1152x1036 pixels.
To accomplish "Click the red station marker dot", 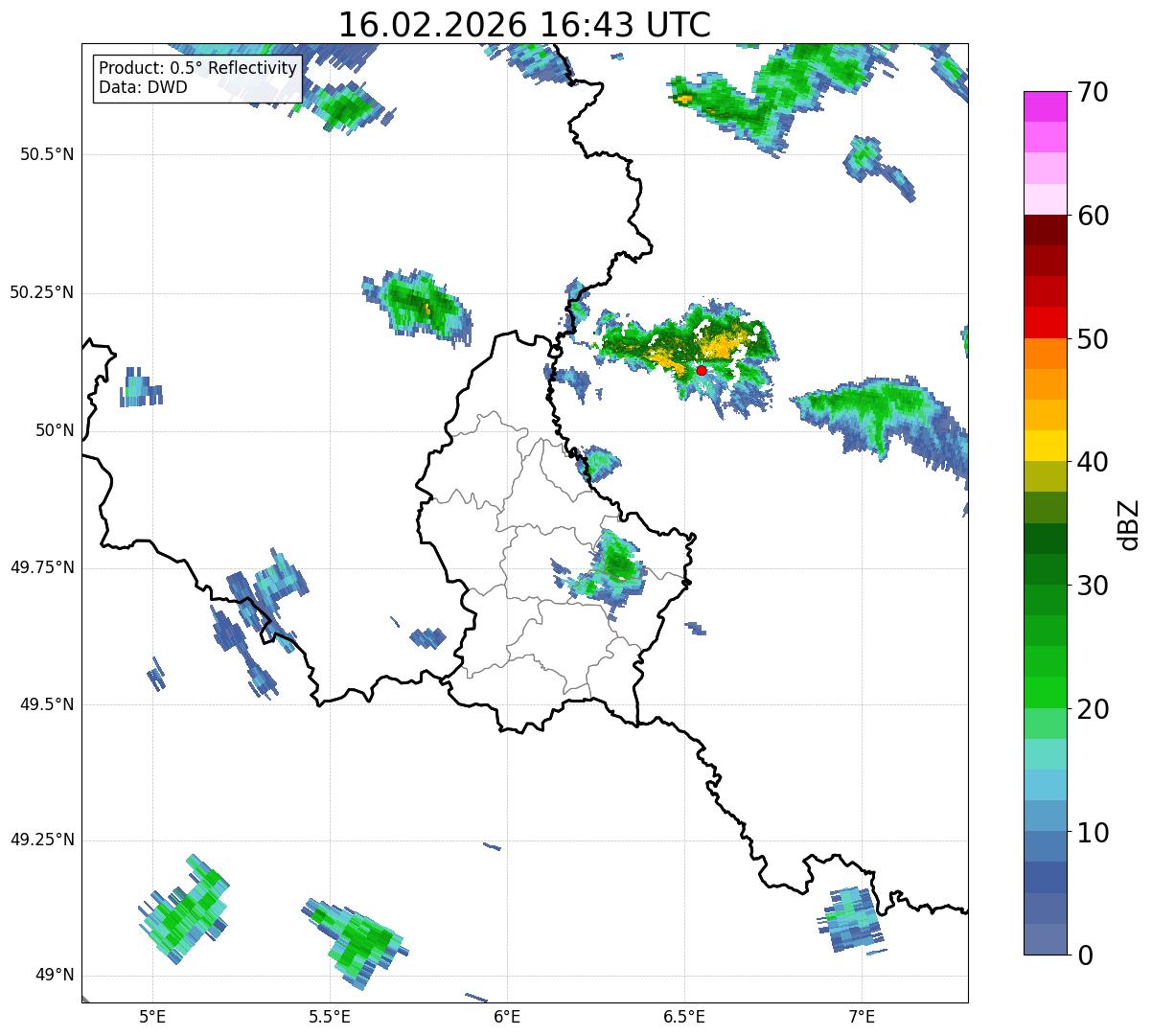I will [x=702, y=370].
